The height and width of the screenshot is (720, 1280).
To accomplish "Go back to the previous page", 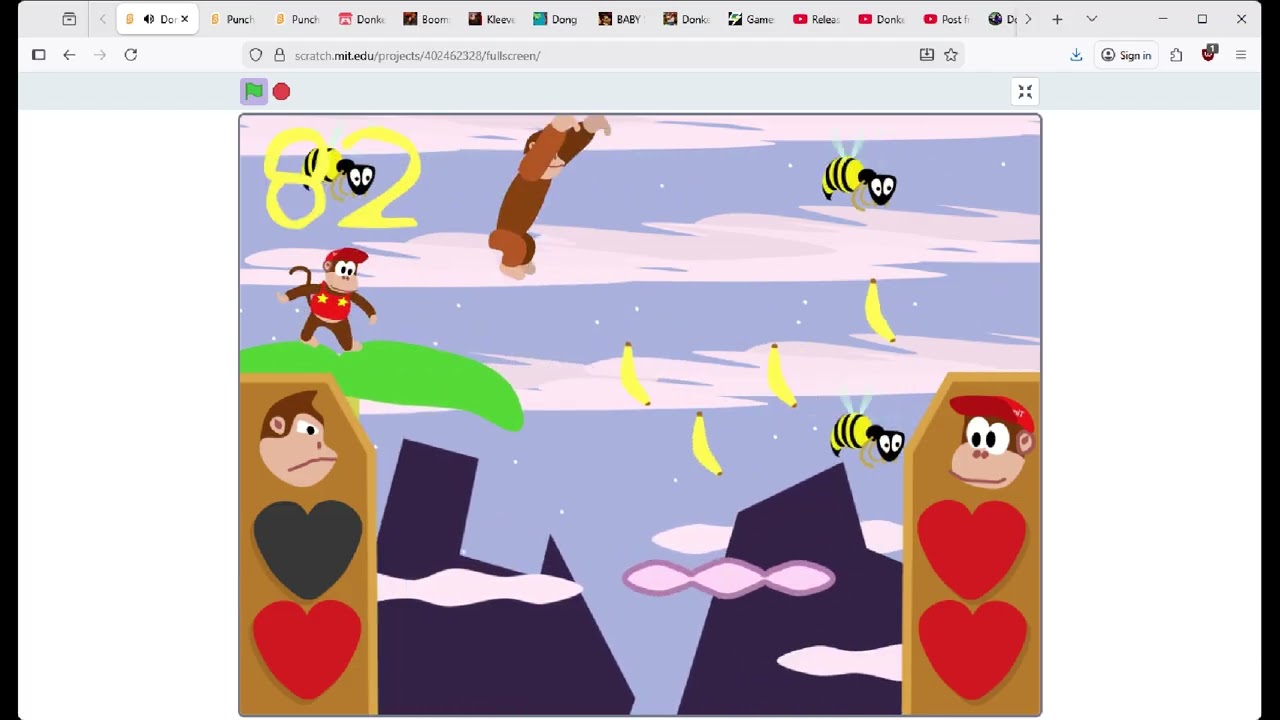I will click(x=69, y=55).
